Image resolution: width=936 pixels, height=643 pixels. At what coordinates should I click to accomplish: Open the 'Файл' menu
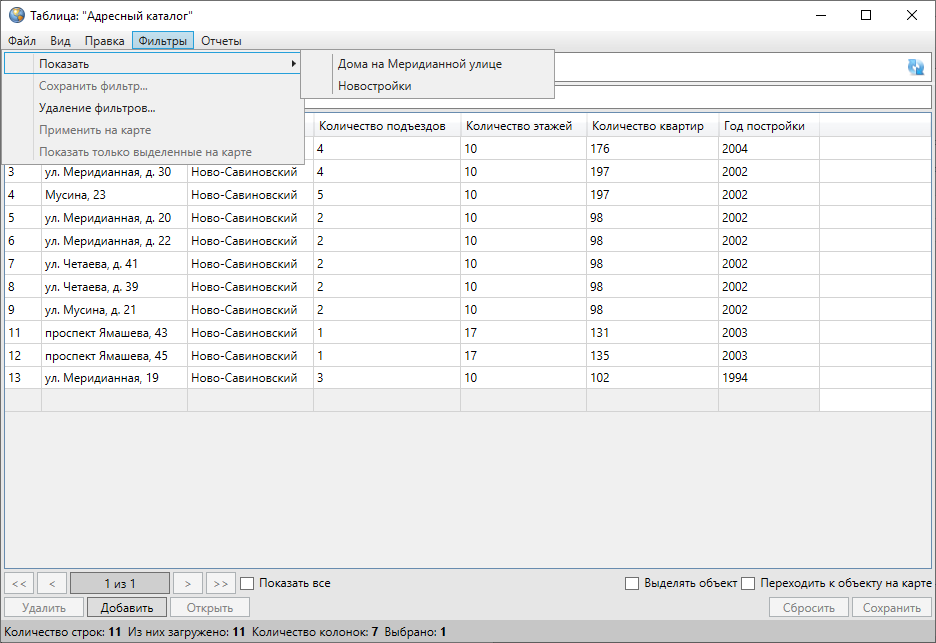tap(22, 41)
